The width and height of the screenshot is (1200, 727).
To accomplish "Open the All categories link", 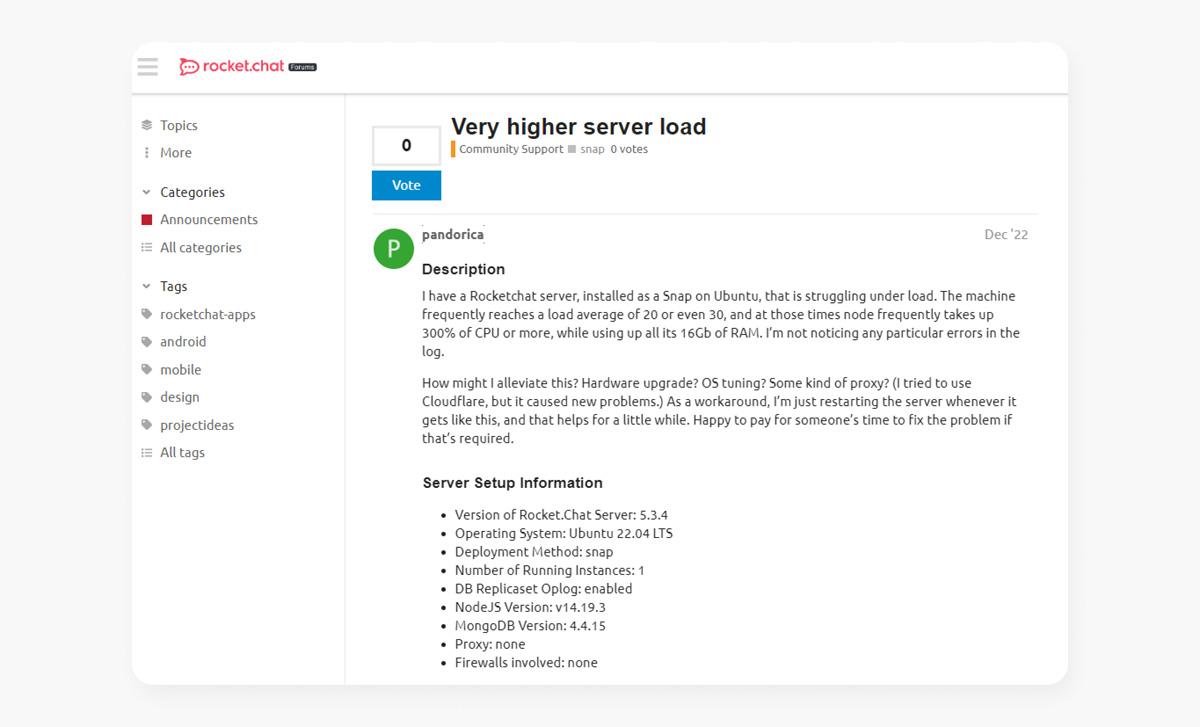I will (201, 248).
